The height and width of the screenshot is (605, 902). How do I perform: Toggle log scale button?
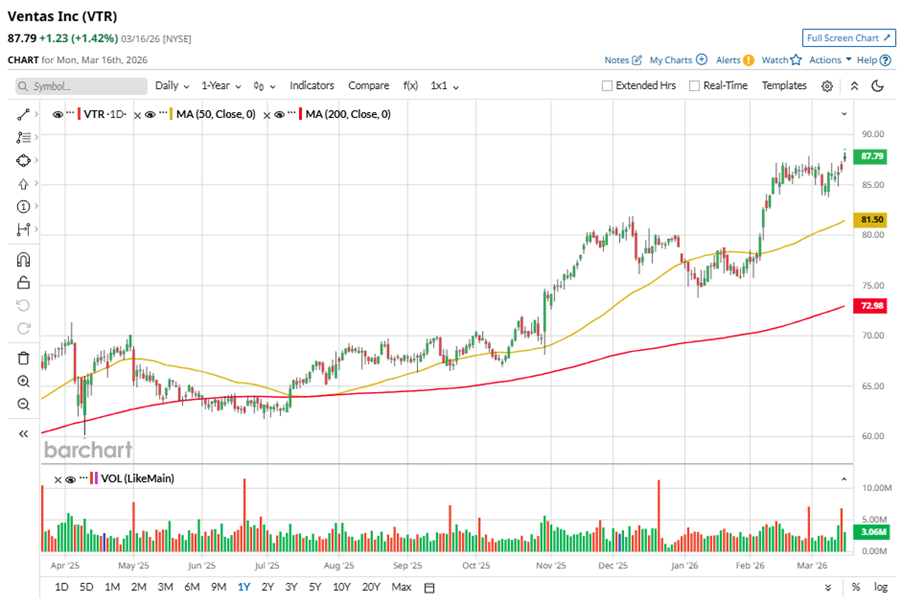(x=881, y=587)
